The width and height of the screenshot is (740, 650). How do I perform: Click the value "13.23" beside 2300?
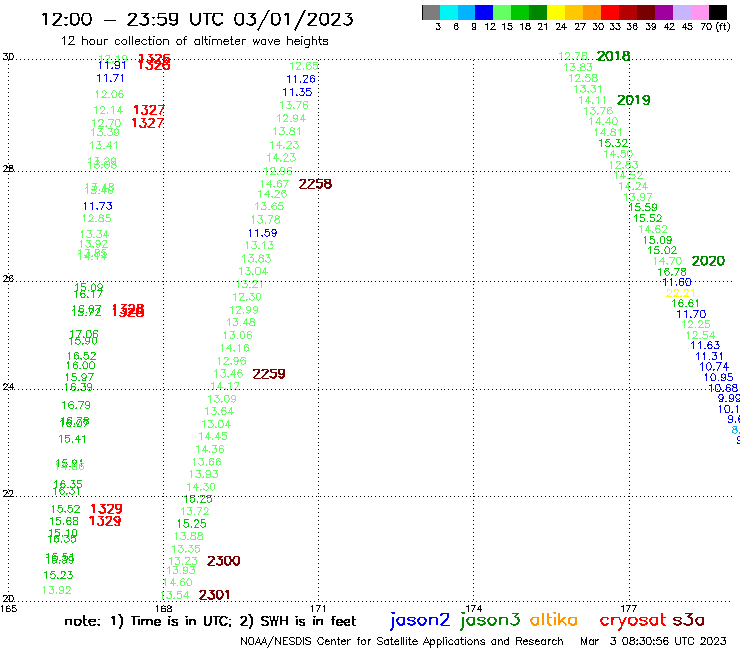183,561
